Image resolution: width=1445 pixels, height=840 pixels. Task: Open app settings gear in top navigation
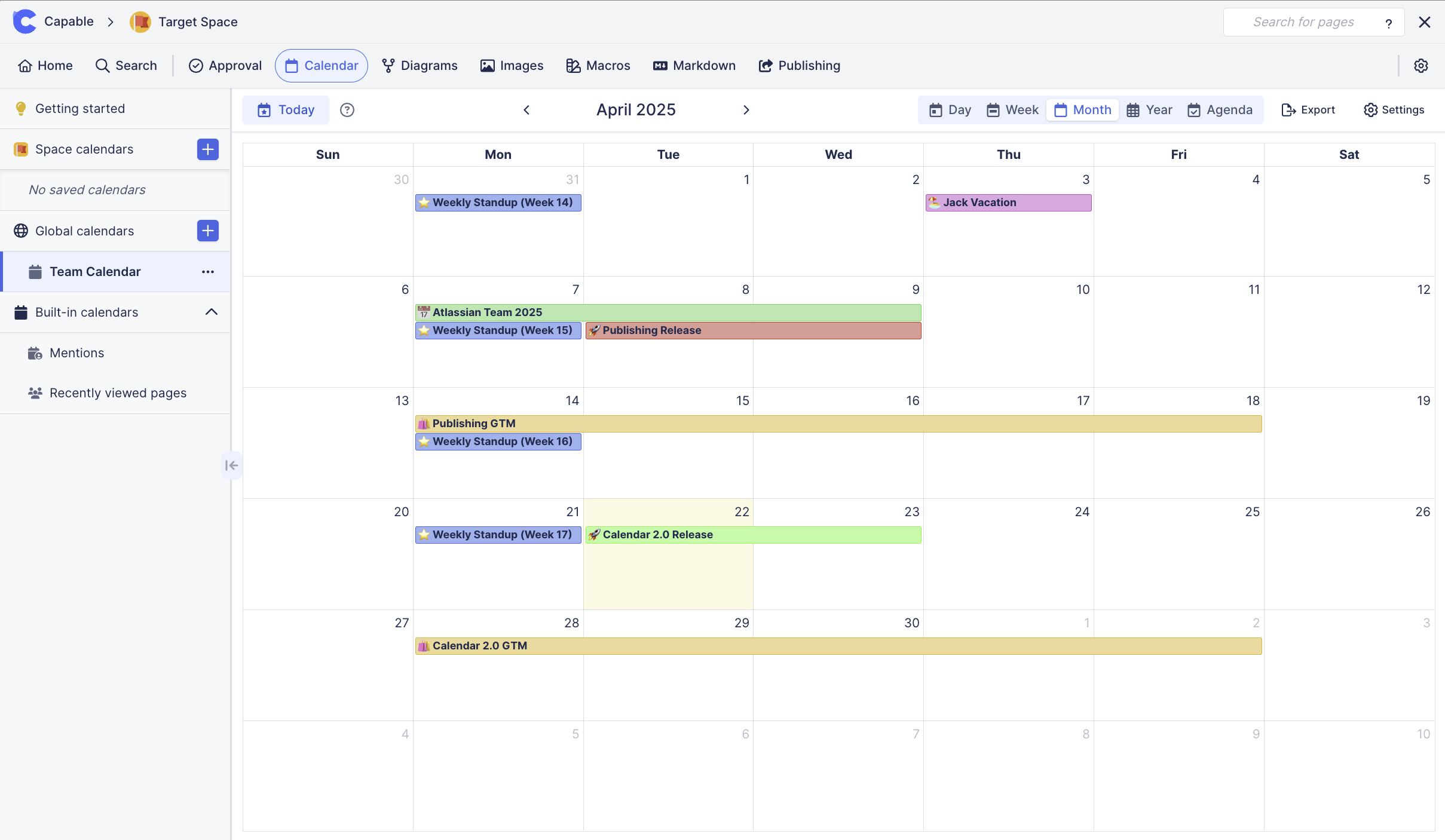click(x=1420, y=66)
